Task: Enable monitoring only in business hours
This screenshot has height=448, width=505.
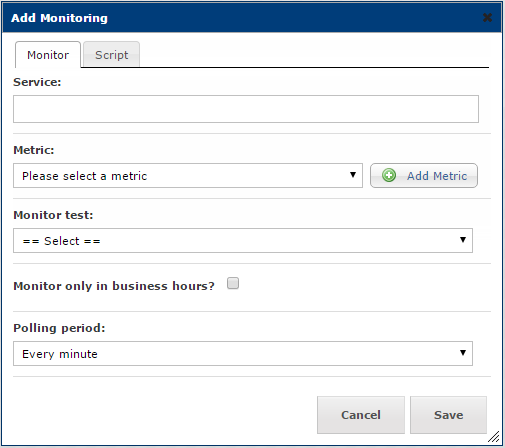Action: [x=233, y=283]
